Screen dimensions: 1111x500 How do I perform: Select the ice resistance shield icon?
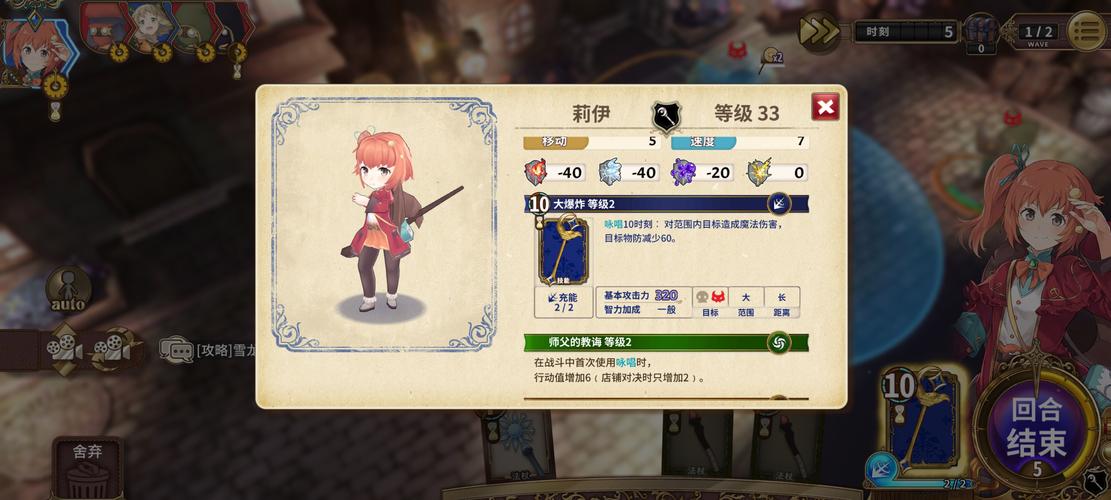pos(609,172)
